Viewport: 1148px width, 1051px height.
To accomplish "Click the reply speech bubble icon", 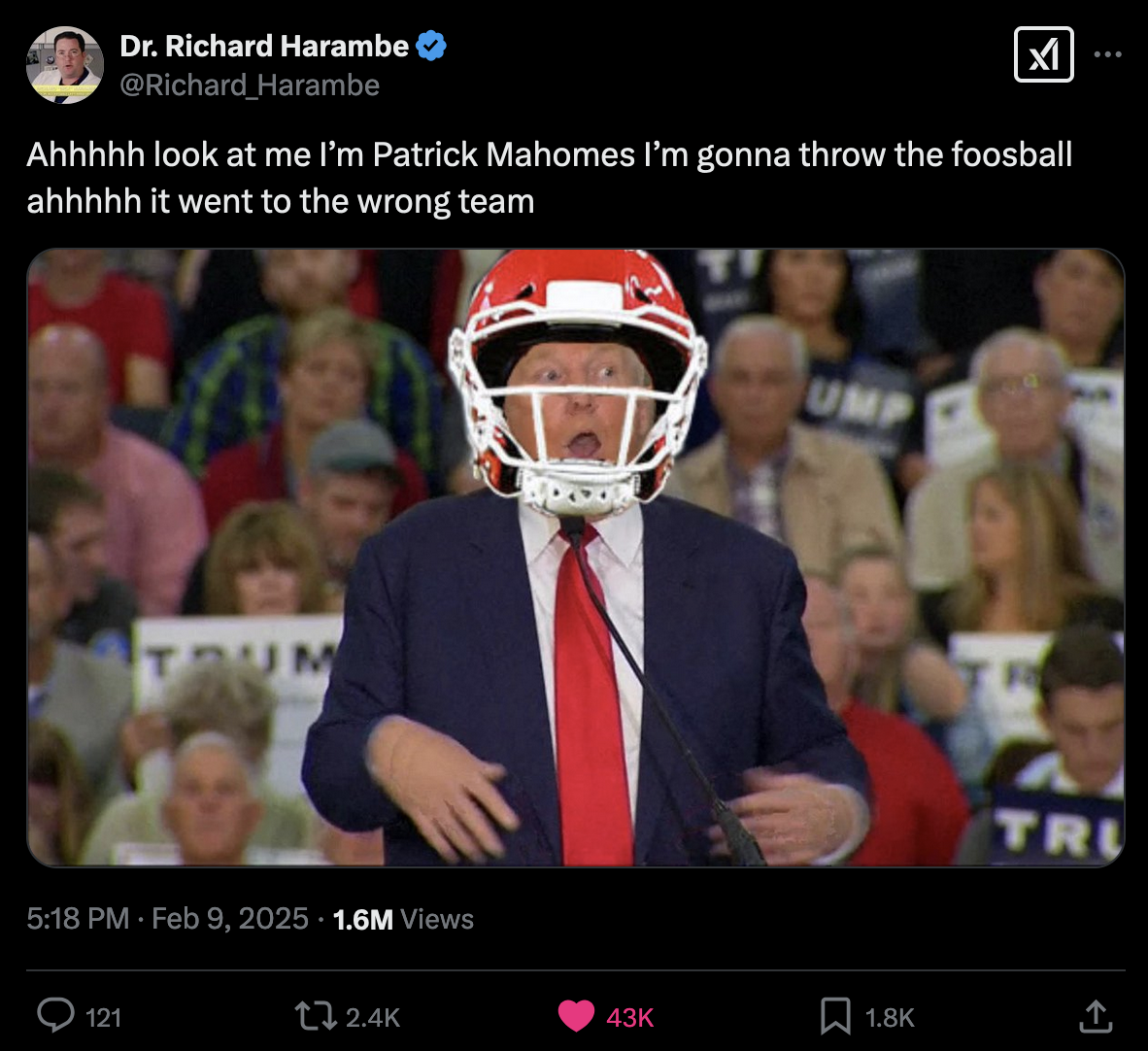I will pyautogui.click(x=55, y=1016).
